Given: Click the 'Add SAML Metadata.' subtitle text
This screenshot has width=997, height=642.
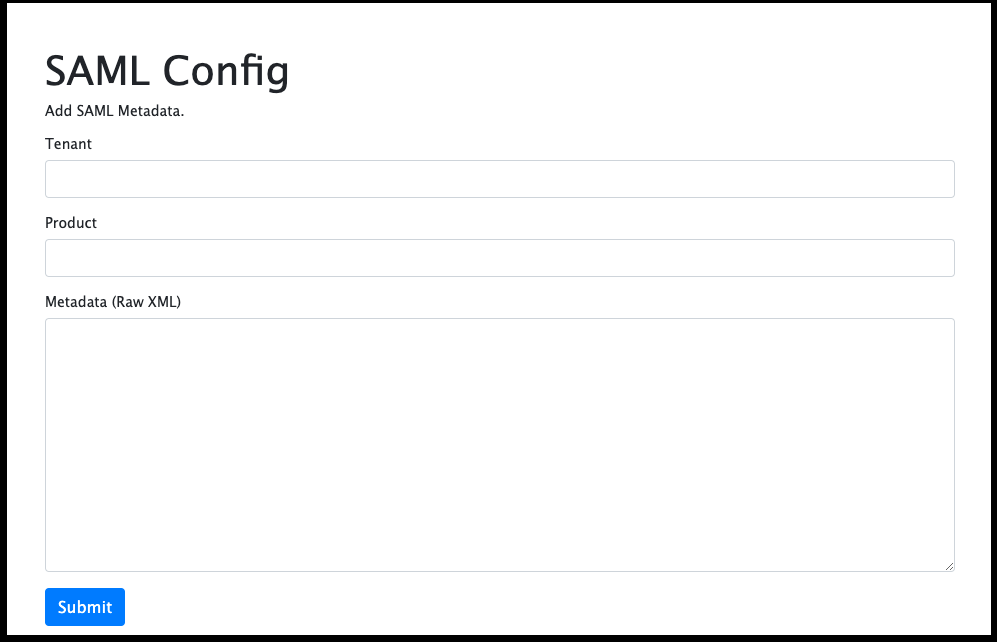Looking at the screenshot, I should 116,110.
